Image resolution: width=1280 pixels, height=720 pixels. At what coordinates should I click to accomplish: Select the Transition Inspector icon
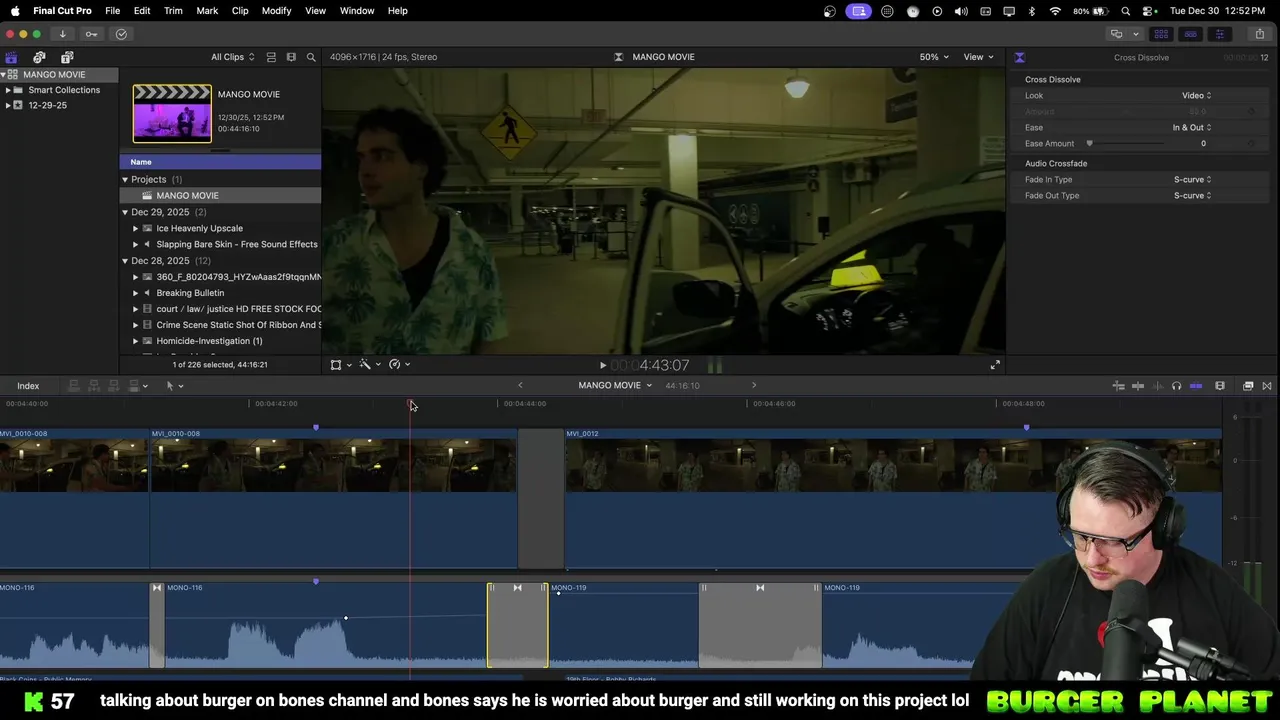coord(1019,57)
